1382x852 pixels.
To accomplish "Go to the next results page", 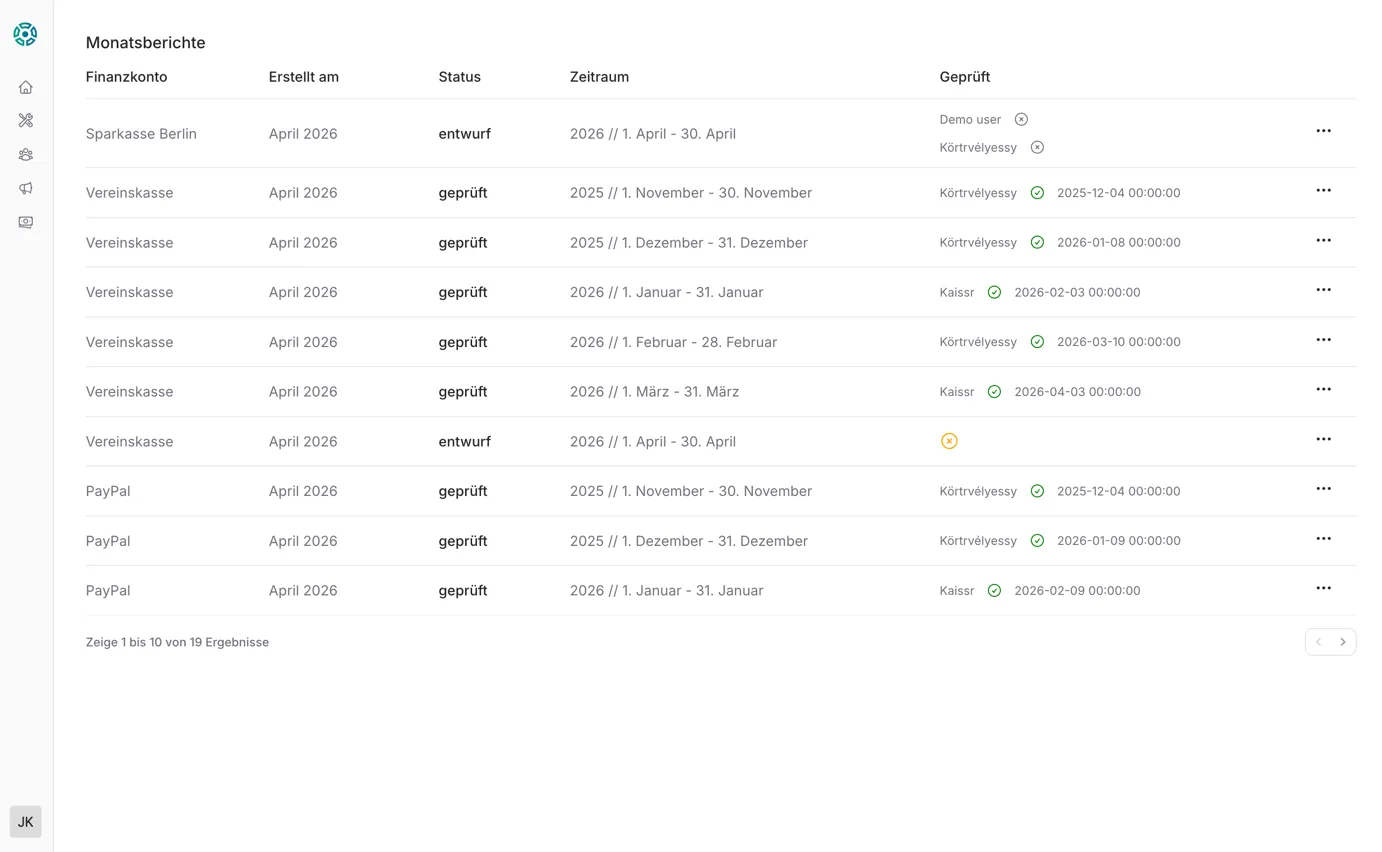I will [x=1343, y=642].
